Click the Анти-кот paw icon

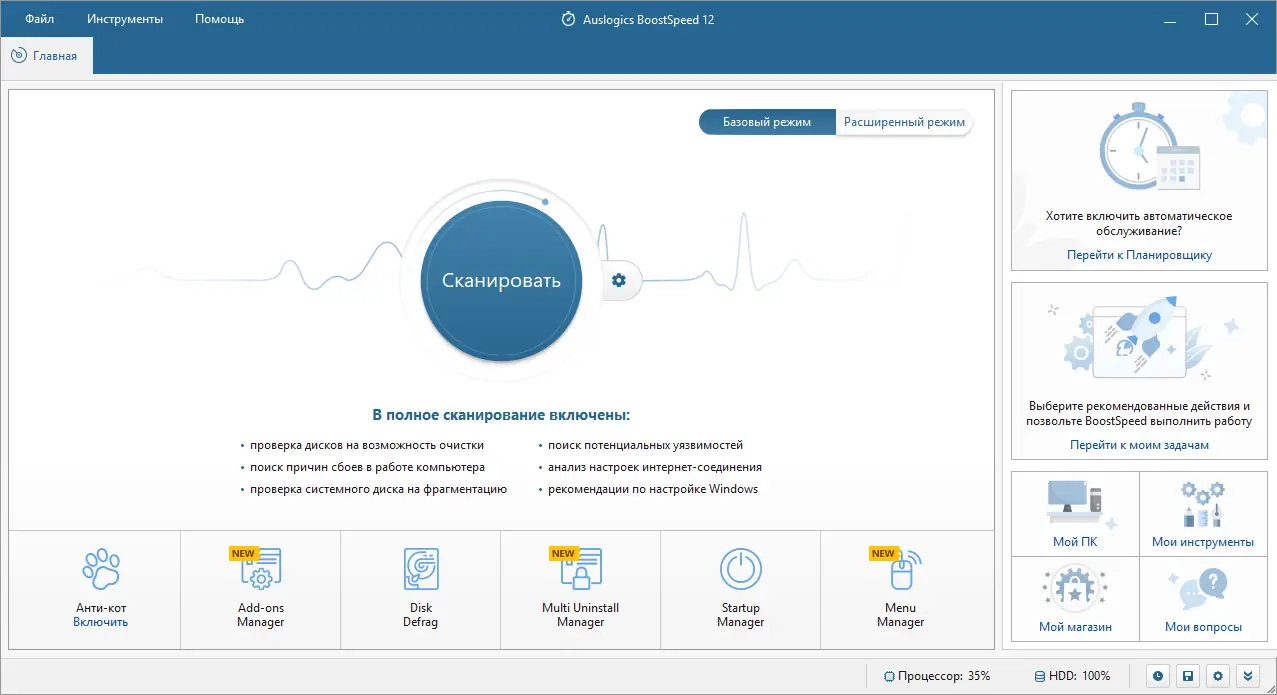100,568
